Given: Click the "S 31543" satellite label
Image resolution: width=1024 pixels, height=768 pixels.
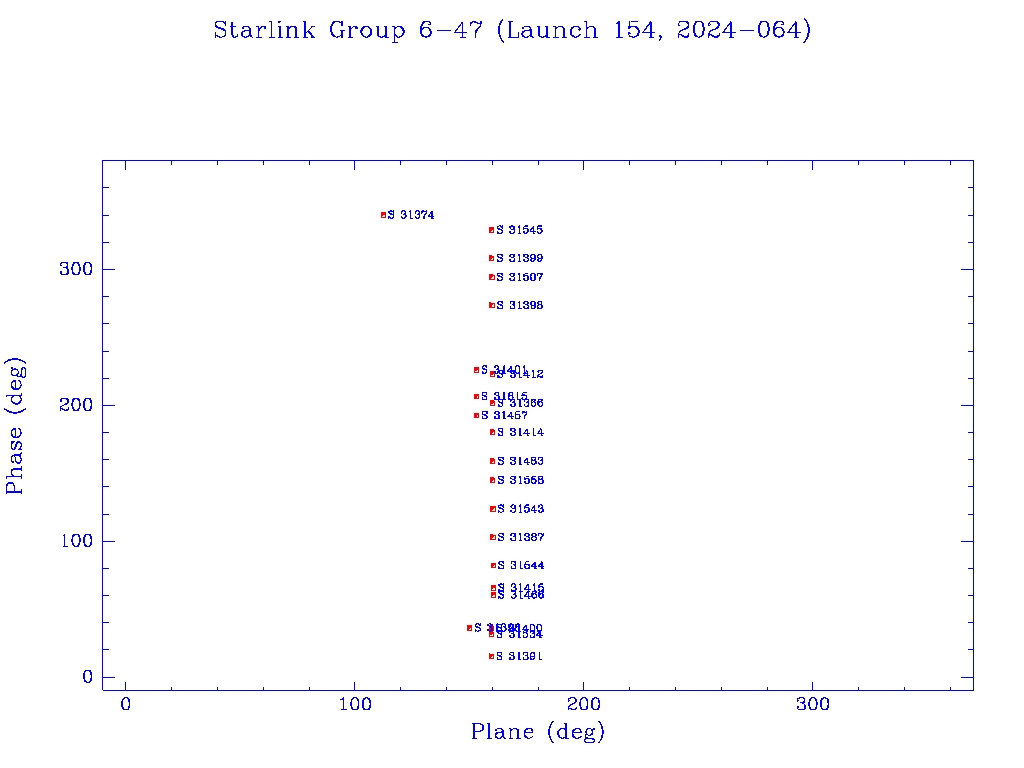Looking at the screenshot, I should (520, 509).
